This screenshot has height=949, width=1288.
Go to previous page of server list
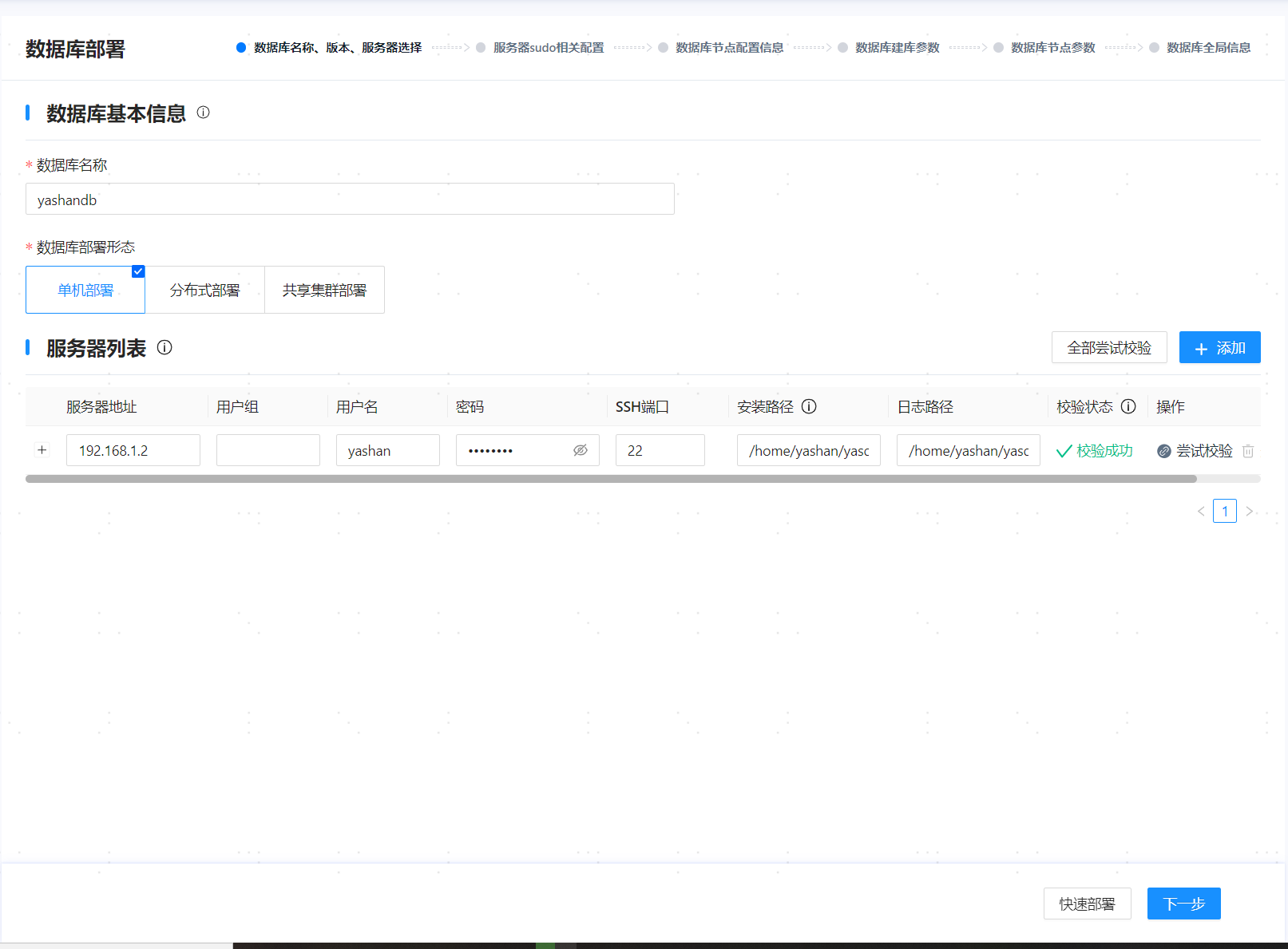[x=1201, y=511]
